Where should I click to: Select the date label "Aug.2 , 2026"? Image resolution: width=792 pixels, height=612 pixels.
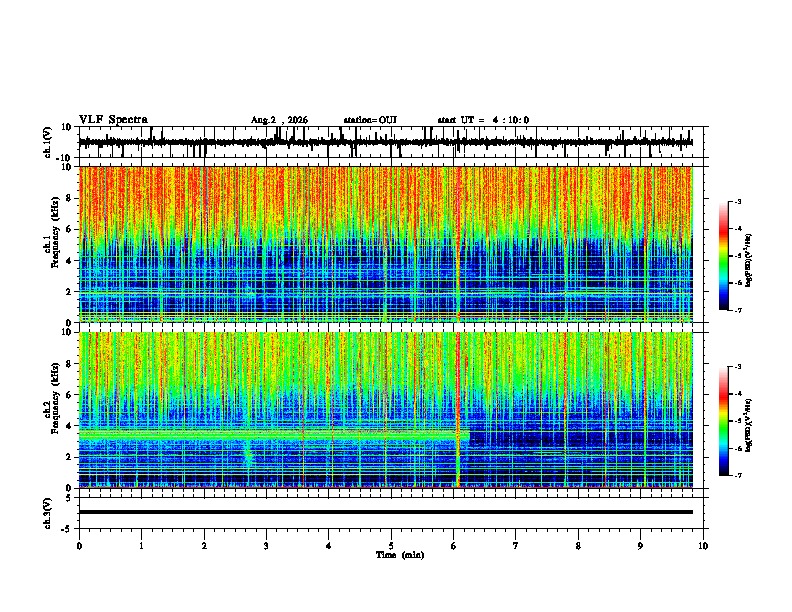[x=279, y=120]
